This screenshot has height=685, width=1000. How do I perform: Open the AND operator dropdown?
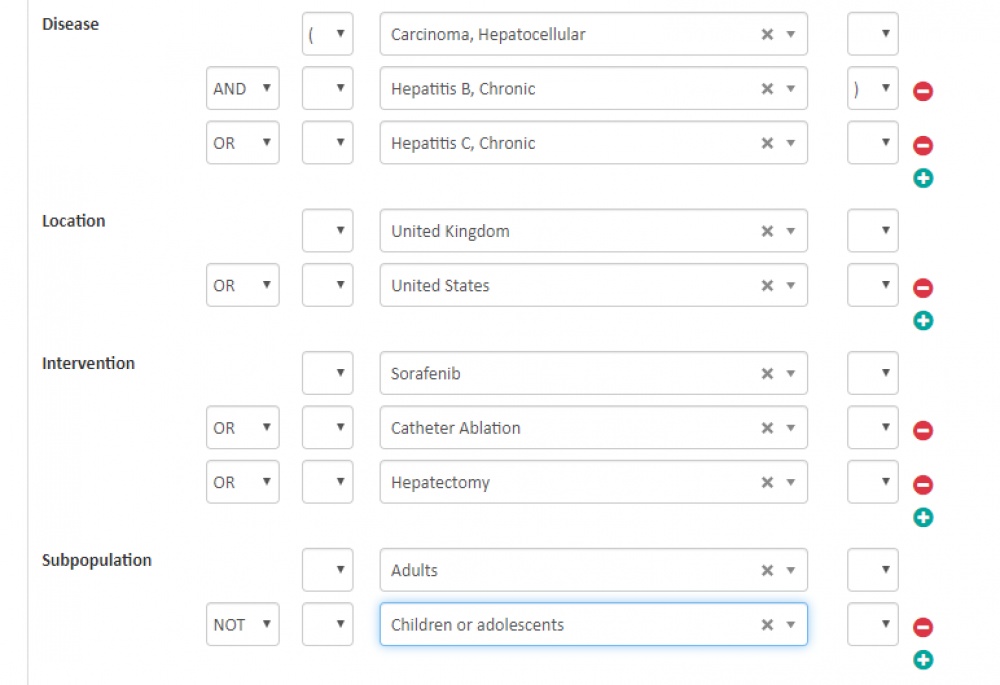(242, 88)
